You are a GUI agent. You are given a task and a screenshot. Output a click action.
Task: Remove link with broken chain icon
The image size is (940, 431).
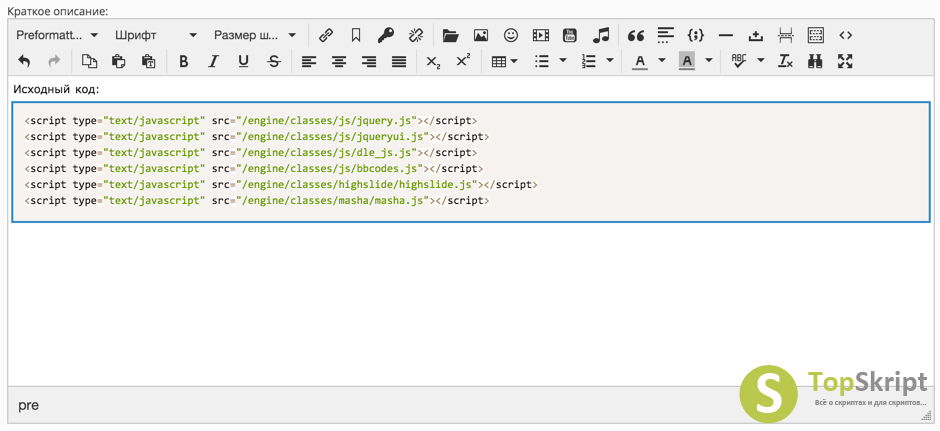coord(415,35)
